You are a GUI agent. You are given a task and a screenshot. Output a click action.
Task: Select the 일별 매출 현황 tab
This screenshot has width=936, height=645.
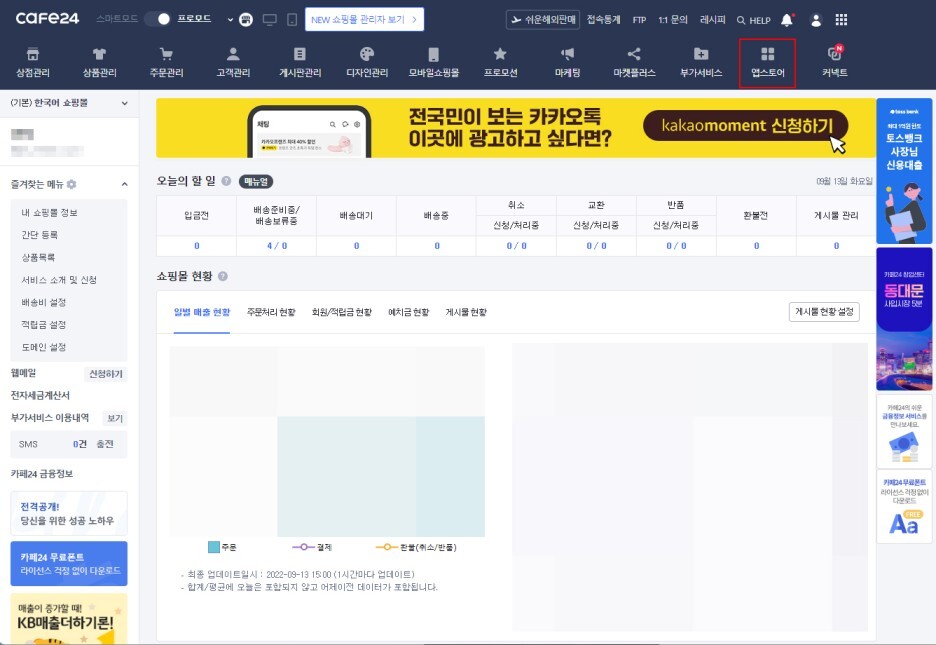[x=202, y=312]
